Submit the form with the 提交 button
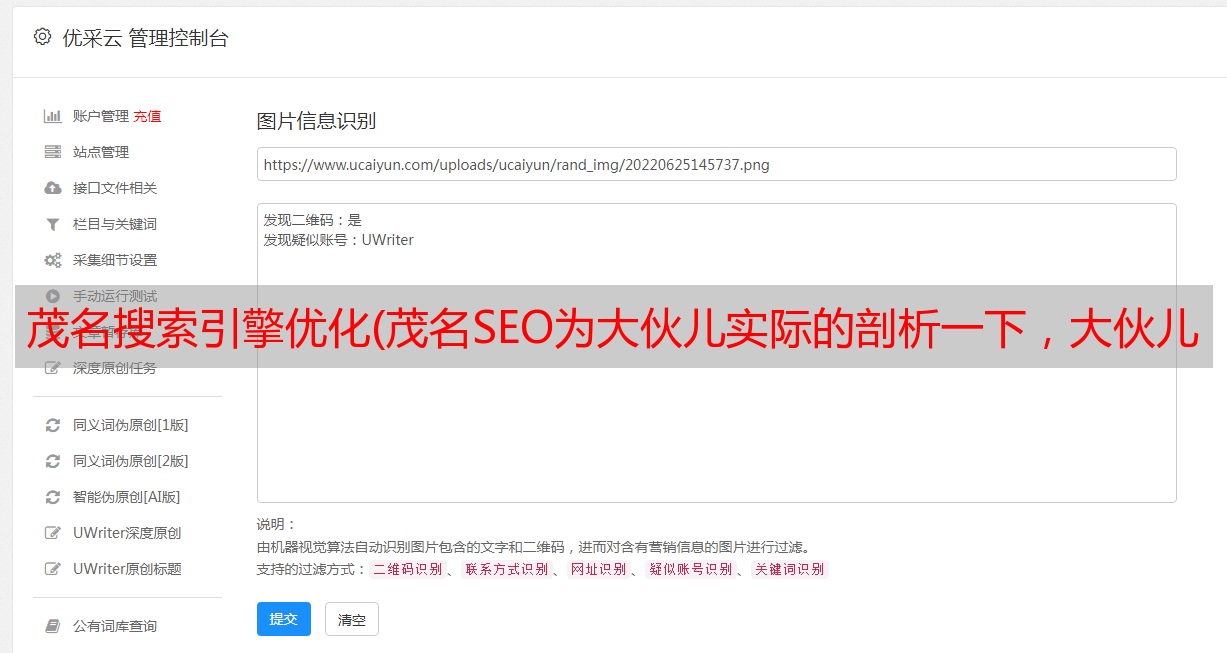The height and width of the screenshot is (653, 1227). [x=284, y=619]
